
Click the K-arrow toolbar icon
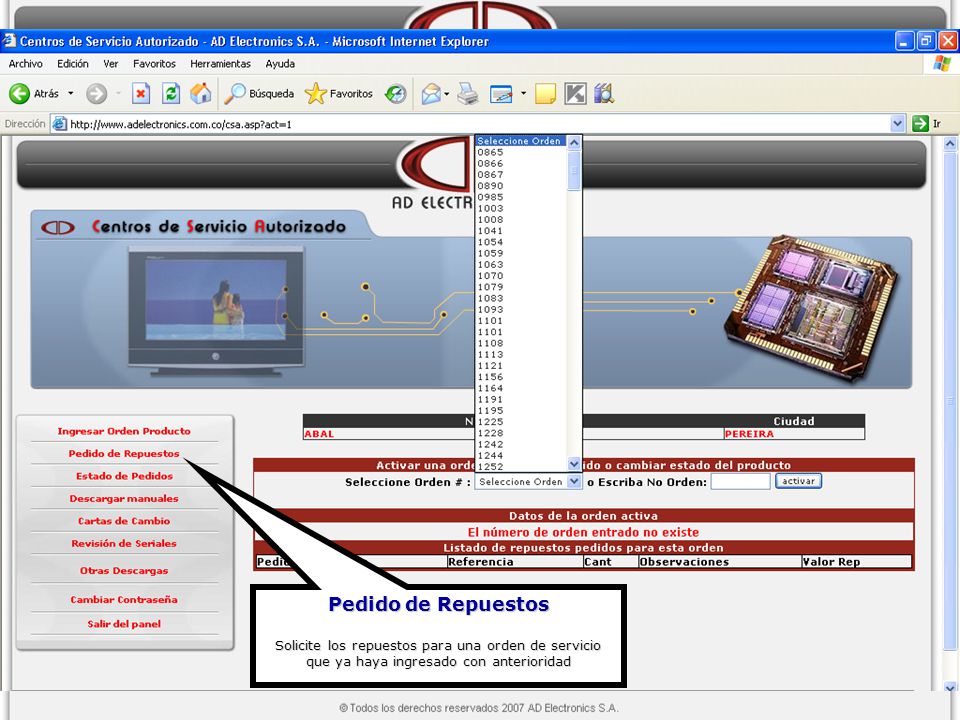575,94
